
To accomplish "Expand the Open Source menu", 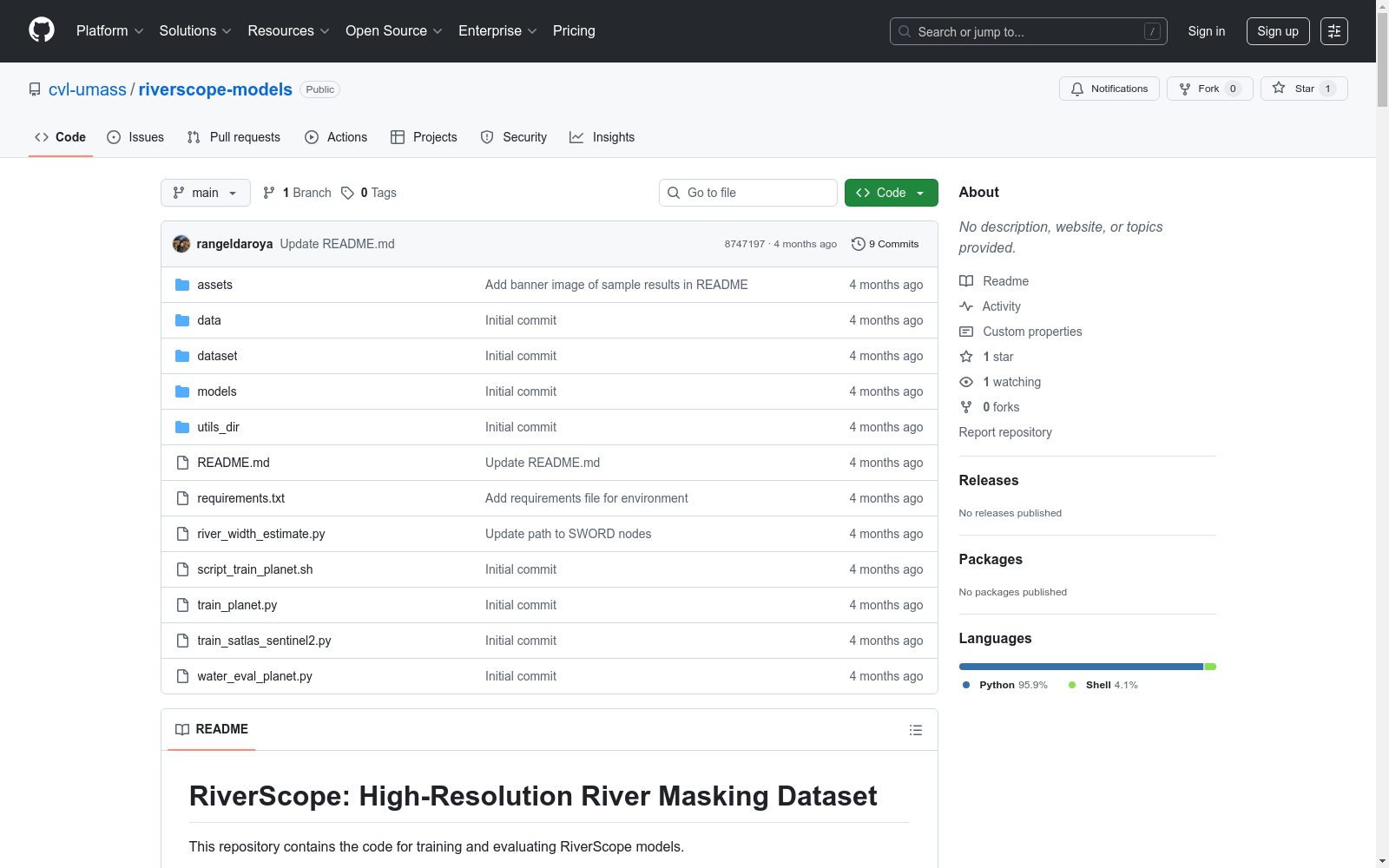I will click(394, 30).
